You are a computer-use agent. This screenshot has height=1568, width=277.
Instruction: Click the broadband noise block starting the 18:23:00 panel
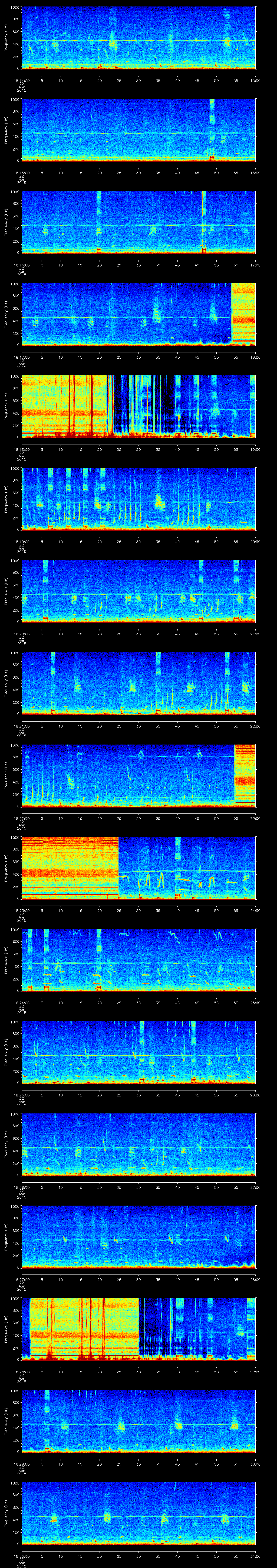point(70,868)
